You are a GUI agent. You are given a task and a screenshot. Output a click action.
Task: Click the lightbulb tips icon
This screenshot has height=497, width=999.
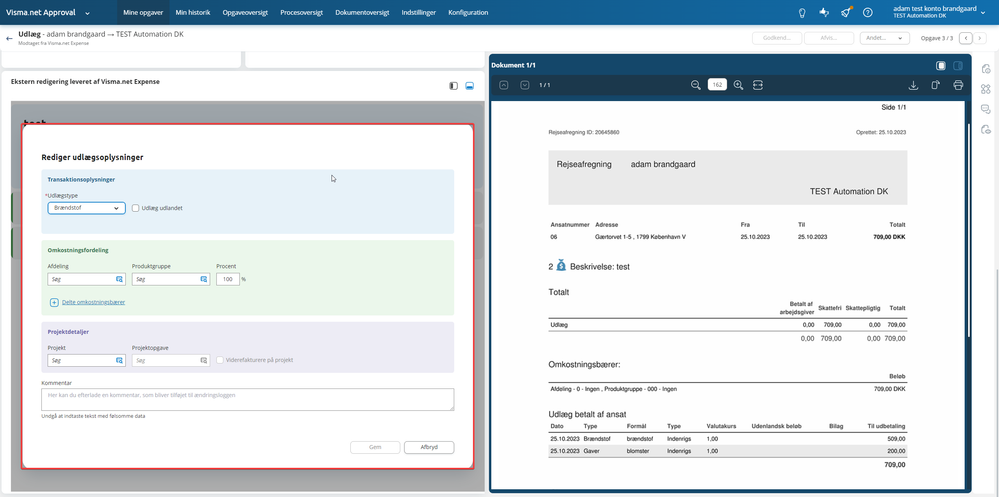(x=803, y=12)
